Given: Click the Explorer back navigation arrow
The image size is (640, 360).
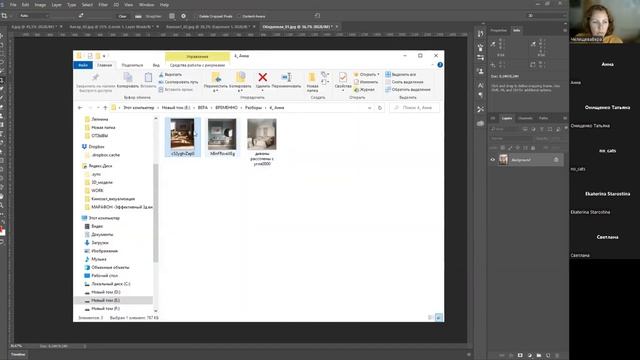Looking at the screenshot, I should coord(80,108).
